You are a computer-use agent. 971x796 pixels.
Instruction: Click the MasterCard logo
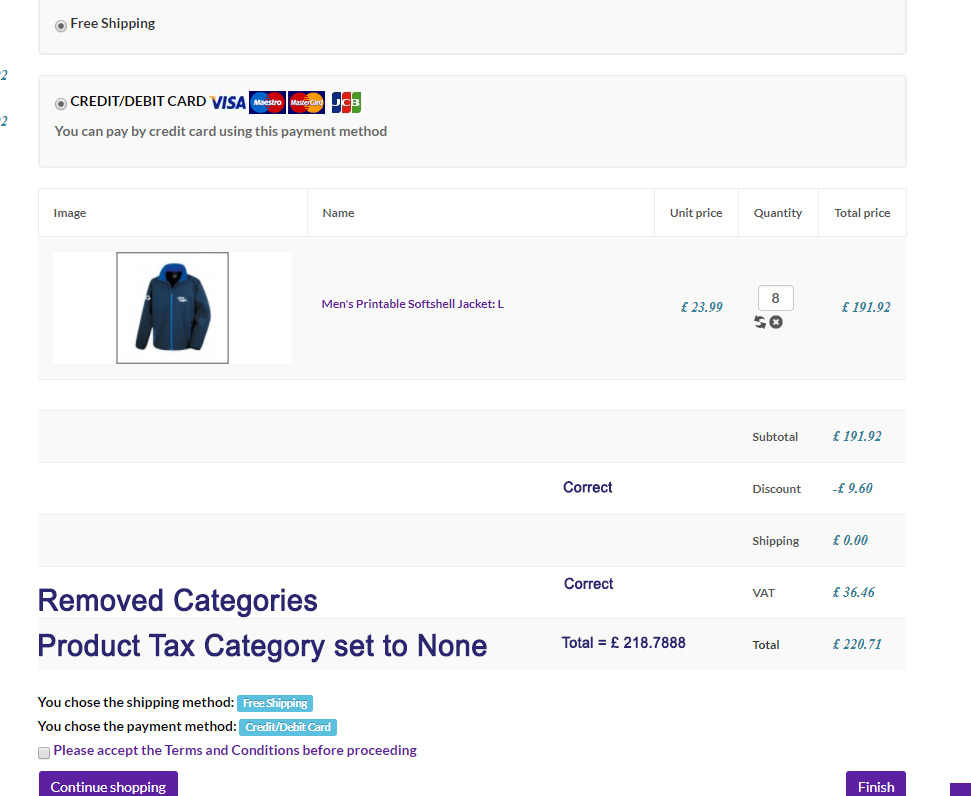click(306, 102)
